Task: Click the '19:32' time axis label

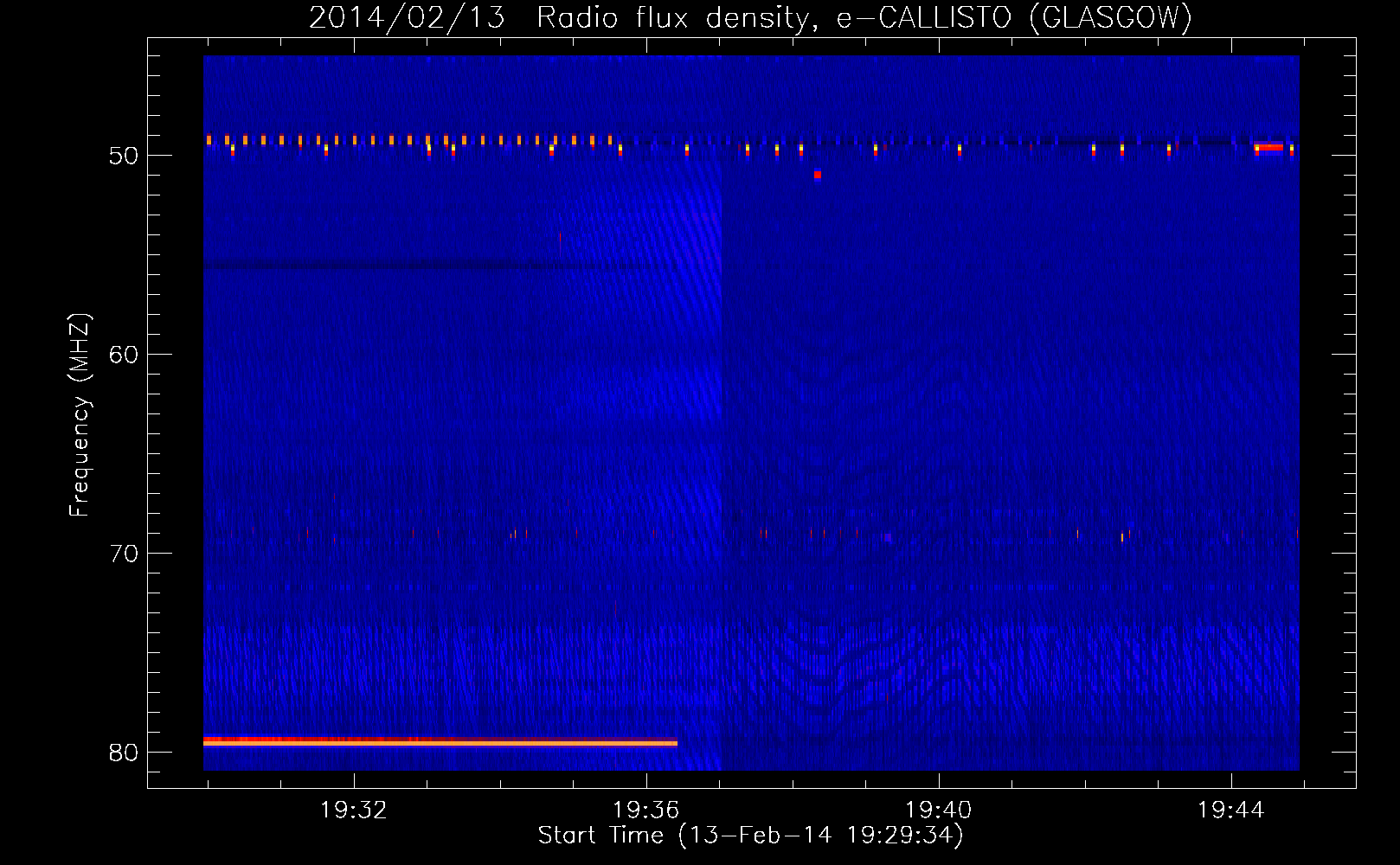Action: (x=353, y=811)
